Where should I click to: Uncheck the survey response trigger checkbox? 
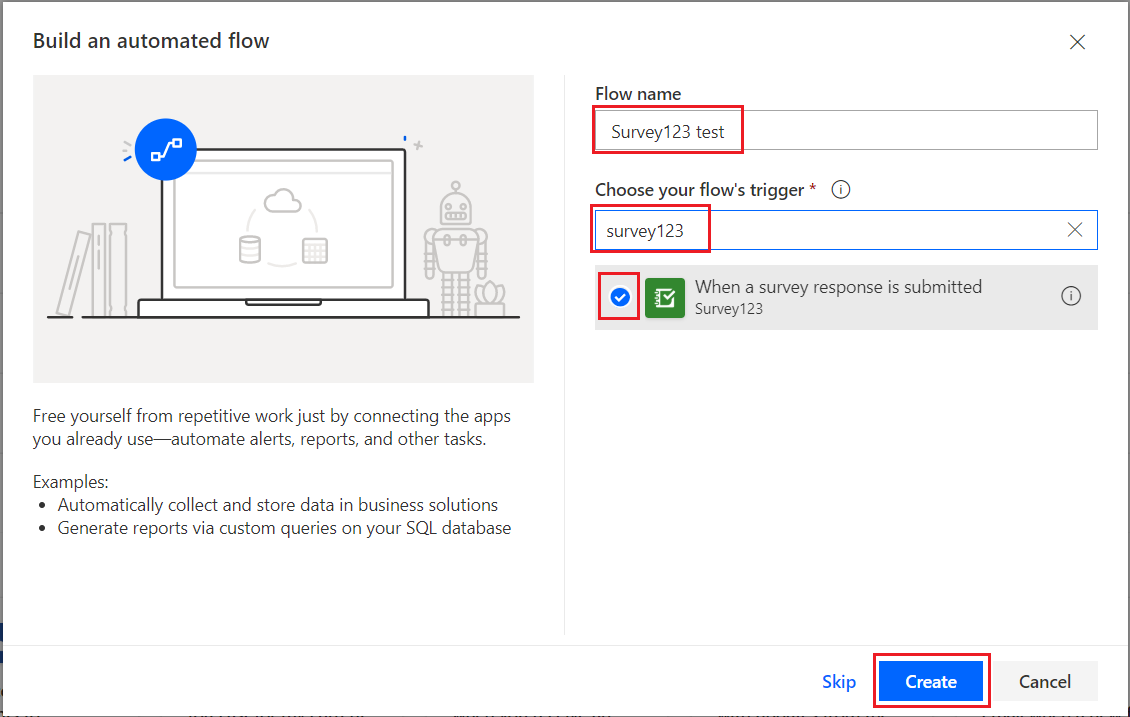point(620,297)
